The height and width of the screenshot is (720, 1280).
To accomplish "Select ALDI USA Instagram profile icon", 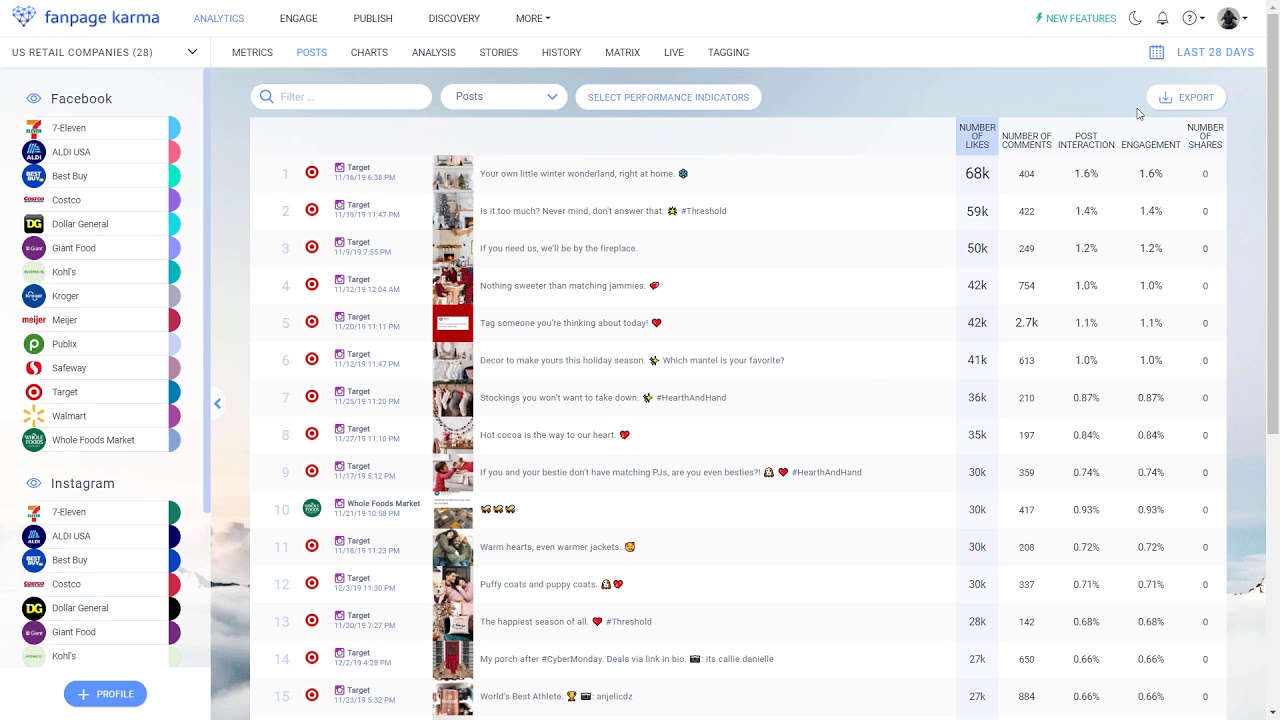I will pyautogui.click(x=34, y=536).
